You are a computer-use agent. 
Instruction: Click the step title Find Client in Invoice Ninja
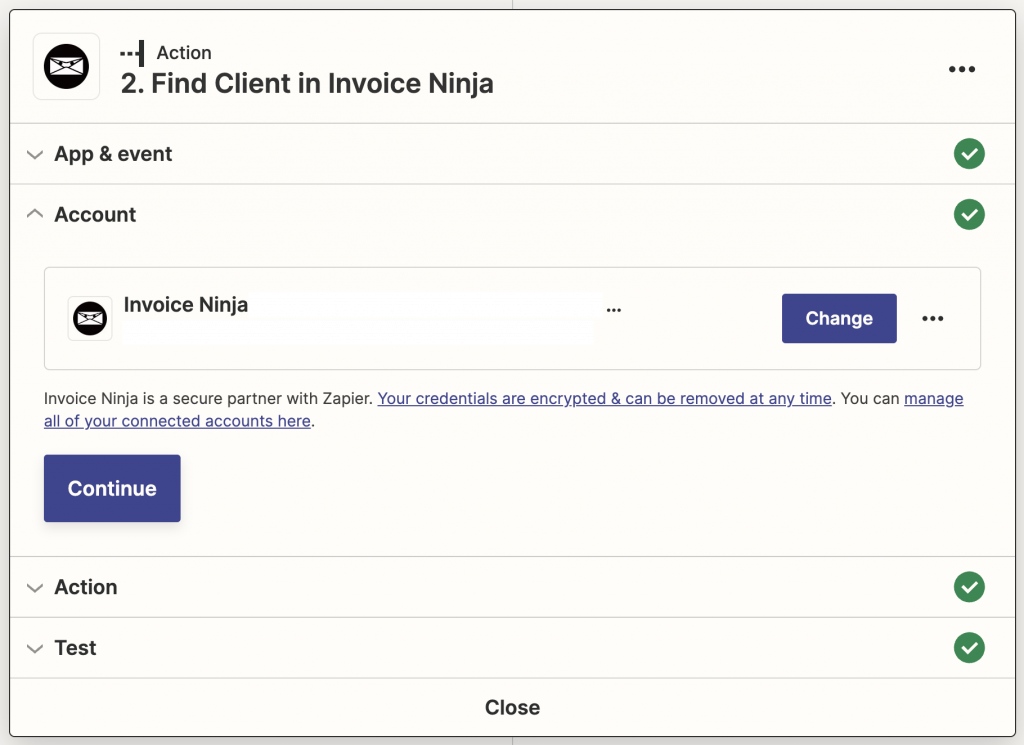[307, 84]
